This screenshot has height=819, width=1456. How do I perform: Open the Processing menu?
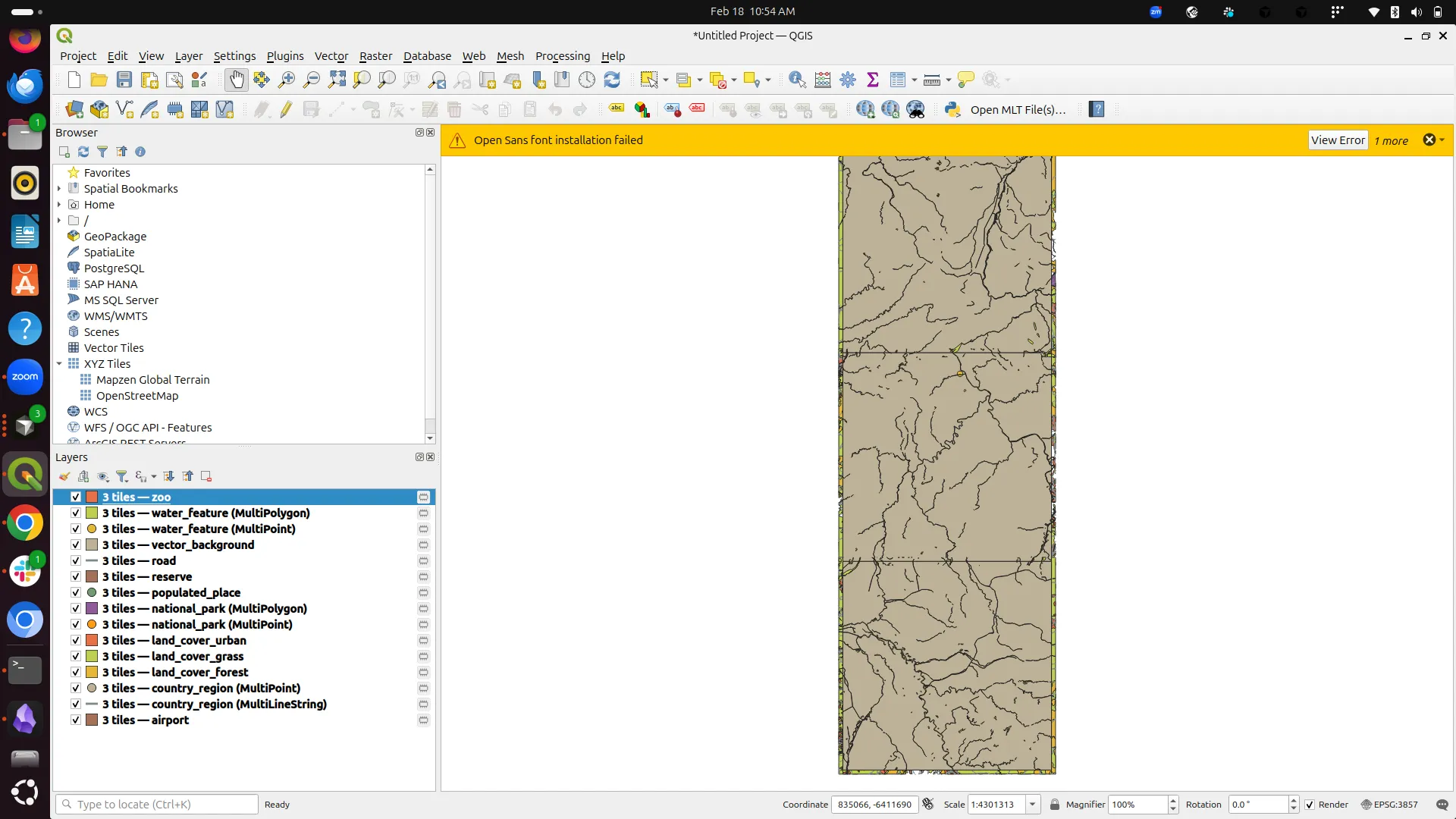click(563, 55)
